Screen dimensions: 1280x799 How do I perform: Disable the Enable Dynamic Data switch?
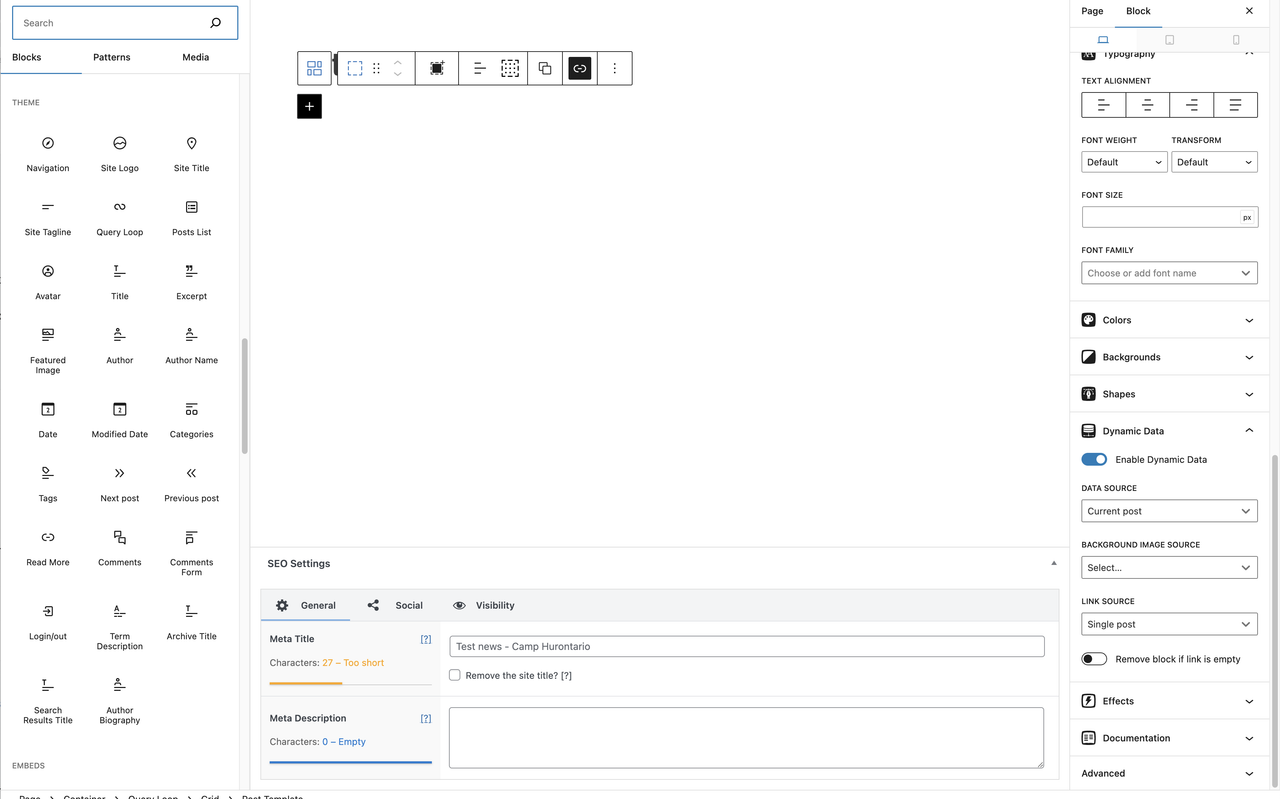point(1094,460)
